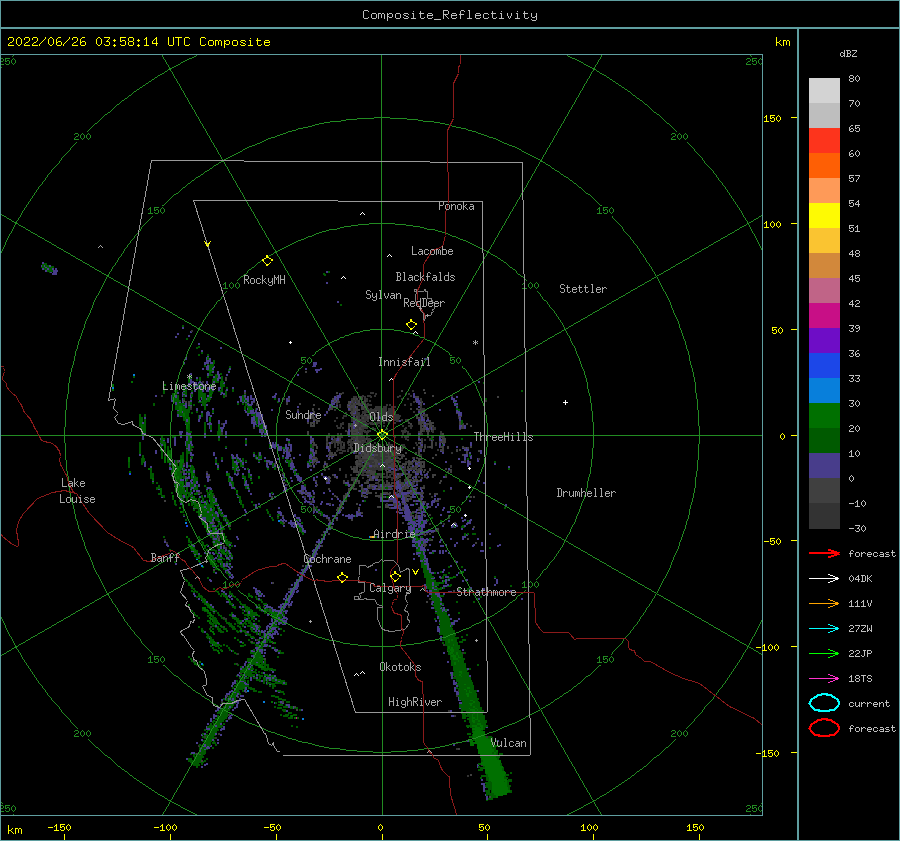Click the Ponoka label
The height and width of the screenshot is (841, 900).
click(456, 206)
